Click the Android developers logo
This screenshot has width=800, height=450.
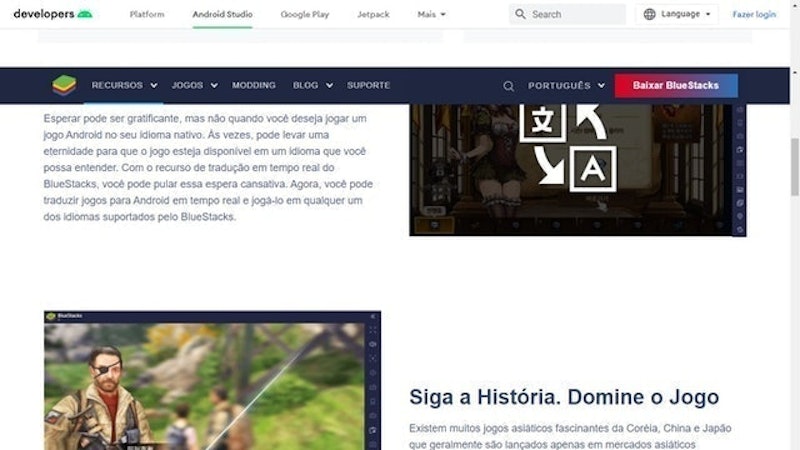click(53, 14)
